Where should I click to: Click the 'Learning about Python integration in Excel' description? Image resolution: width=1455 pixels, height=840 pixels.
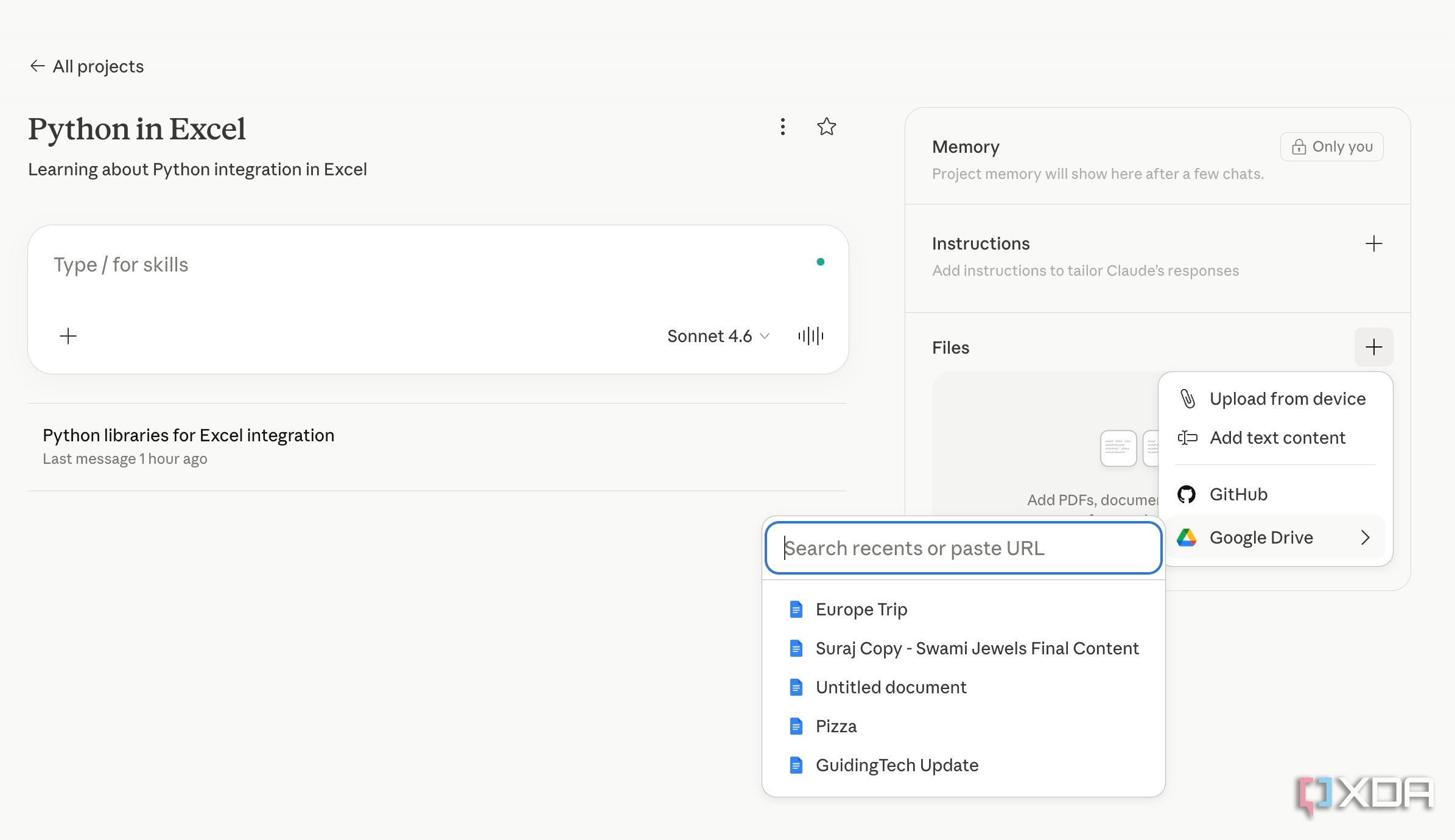click(x=197, y=169)
